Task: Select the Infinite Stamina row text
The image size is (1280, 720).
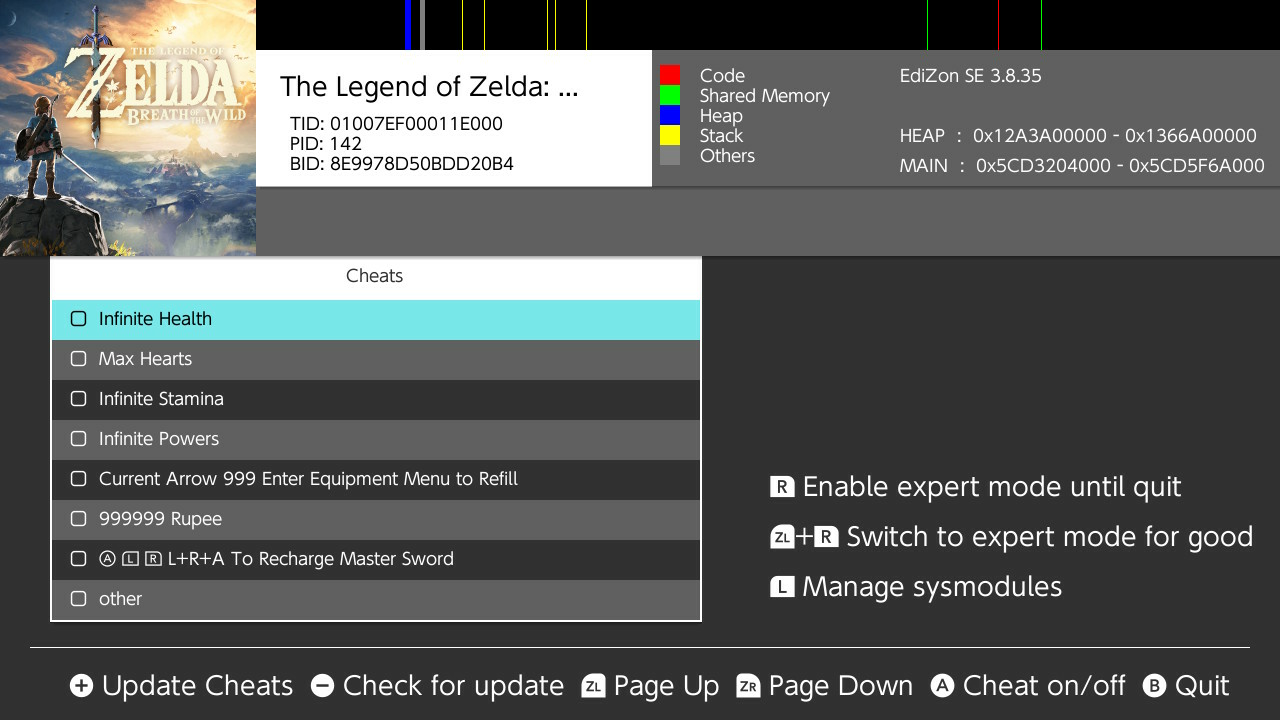Action: click(161, 399)
